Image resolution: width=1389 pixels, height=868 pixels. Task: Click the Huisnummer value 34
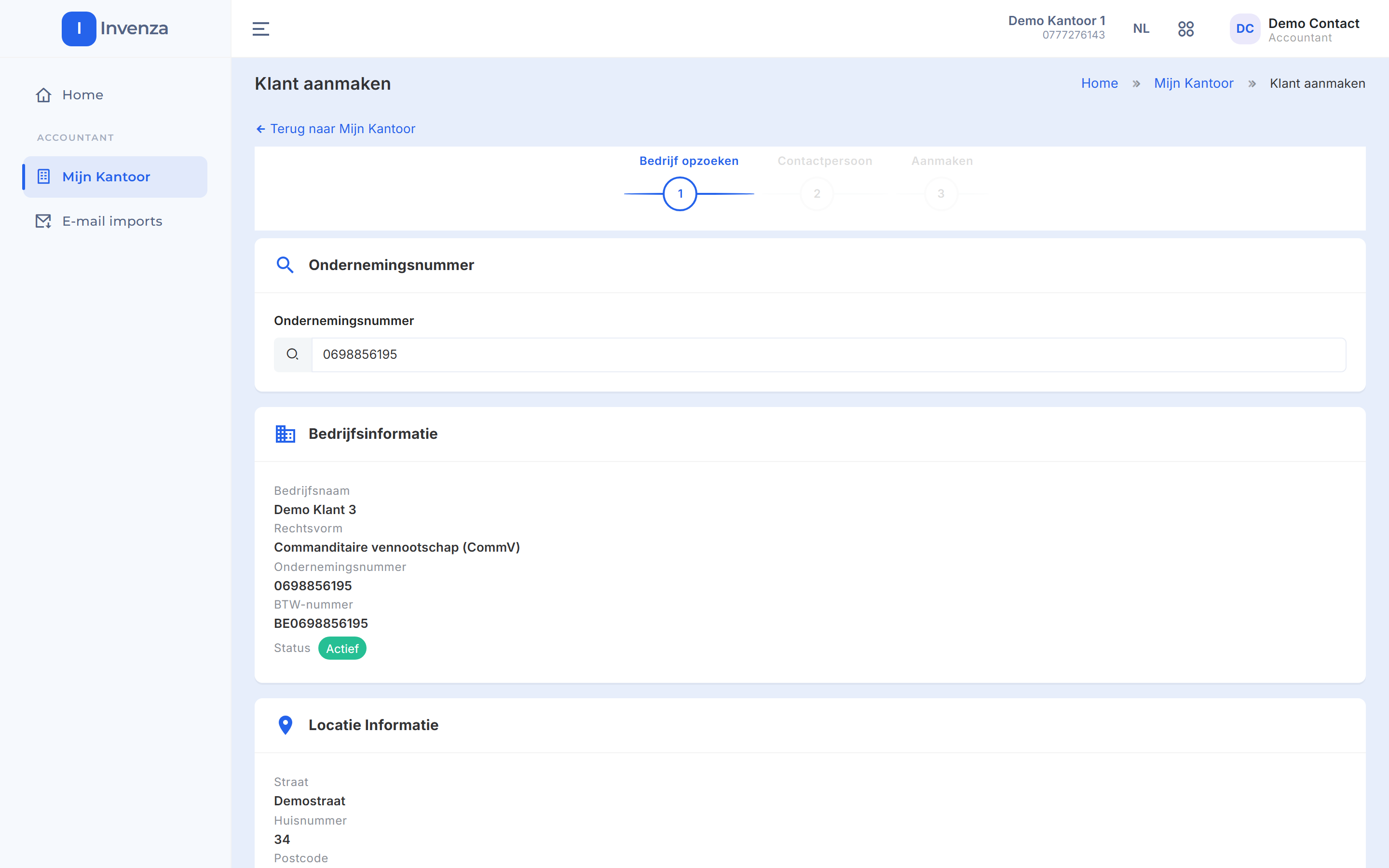282,839
